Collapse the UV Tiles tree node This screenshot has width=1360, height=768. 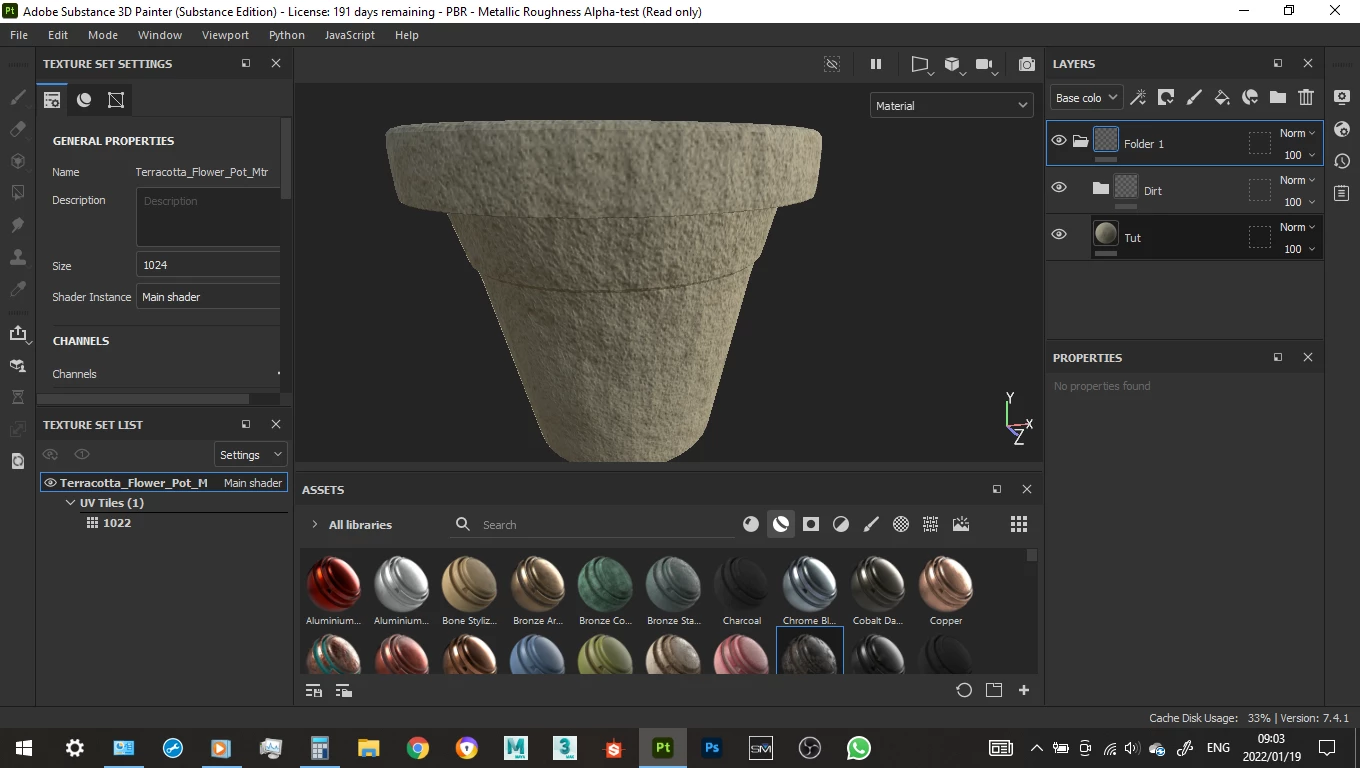(70, 503)
